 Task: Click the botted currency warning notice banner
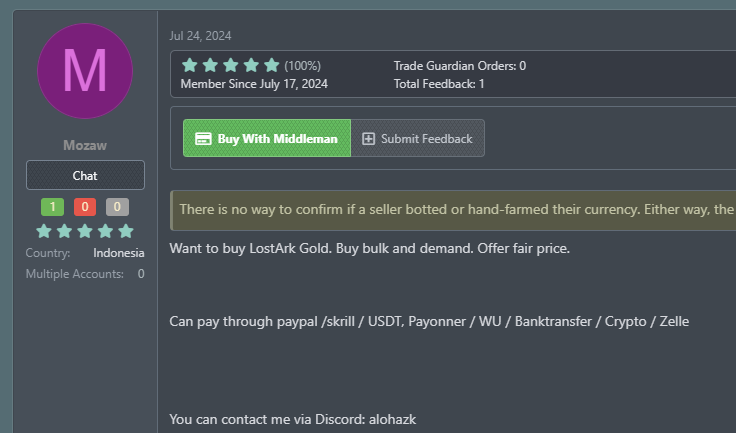(x=453, y=210)
